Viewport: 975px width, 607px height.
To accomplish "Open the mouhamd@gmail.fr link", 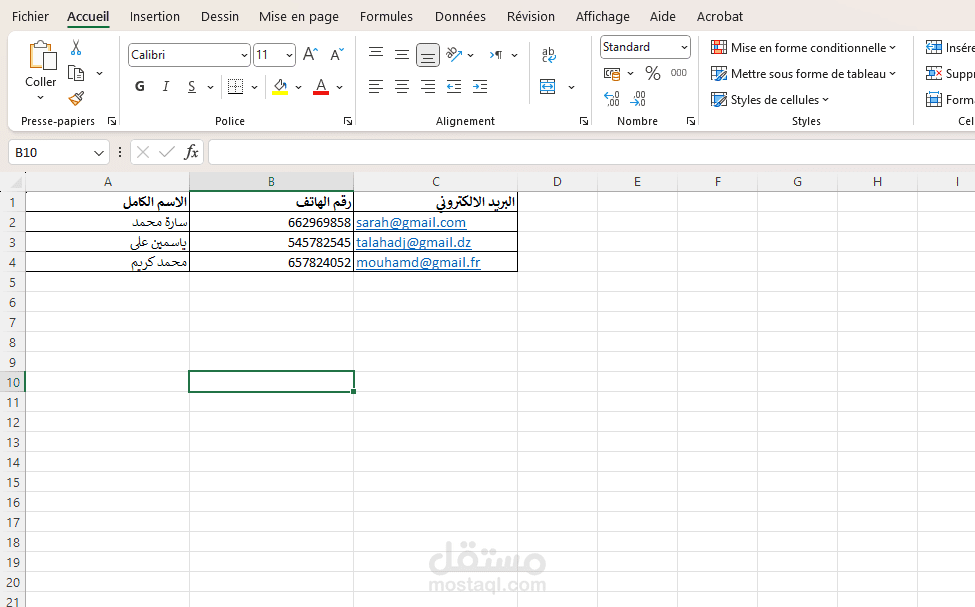I will click(418, 262).
